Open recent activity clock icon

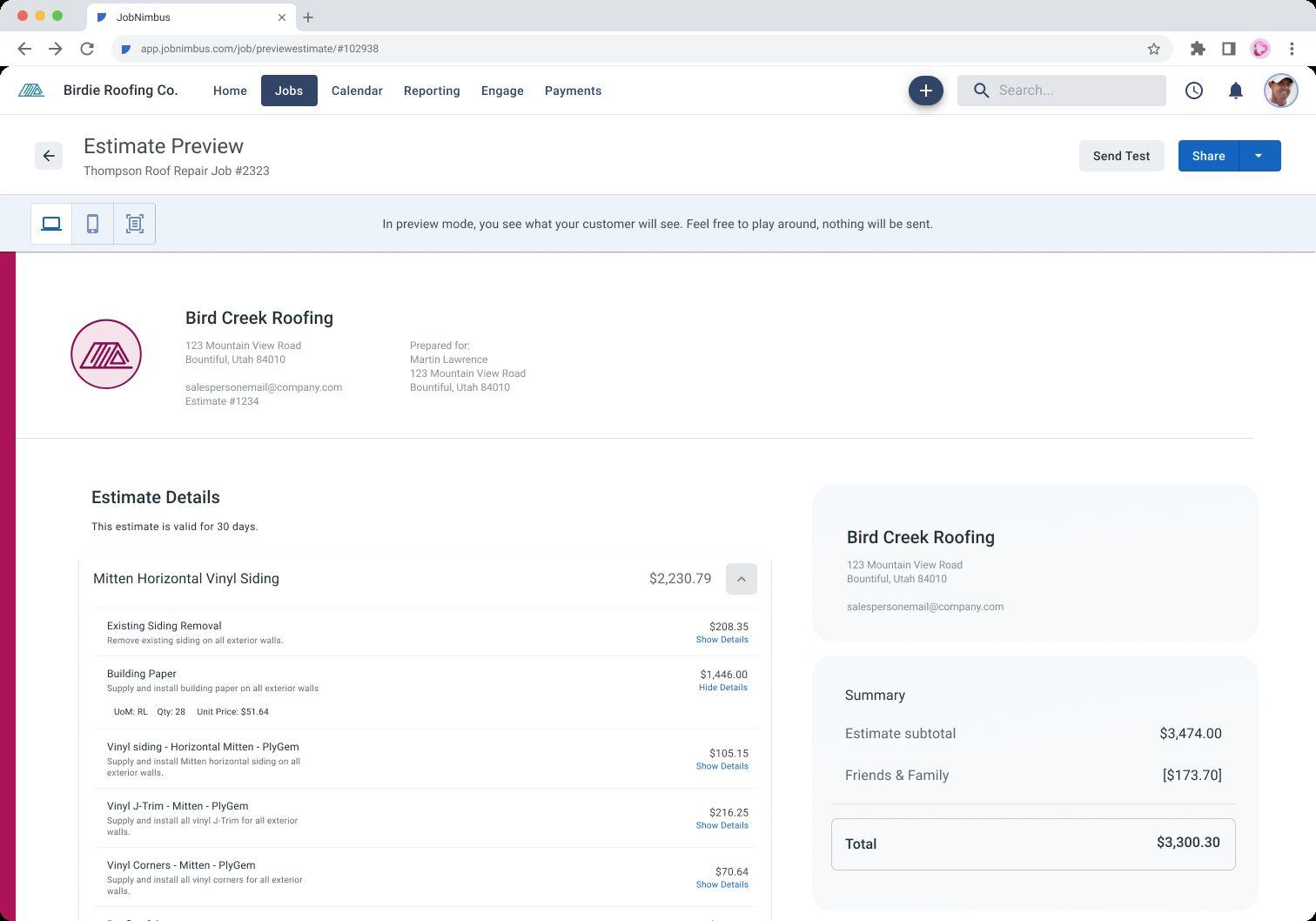pos(1193,91)
